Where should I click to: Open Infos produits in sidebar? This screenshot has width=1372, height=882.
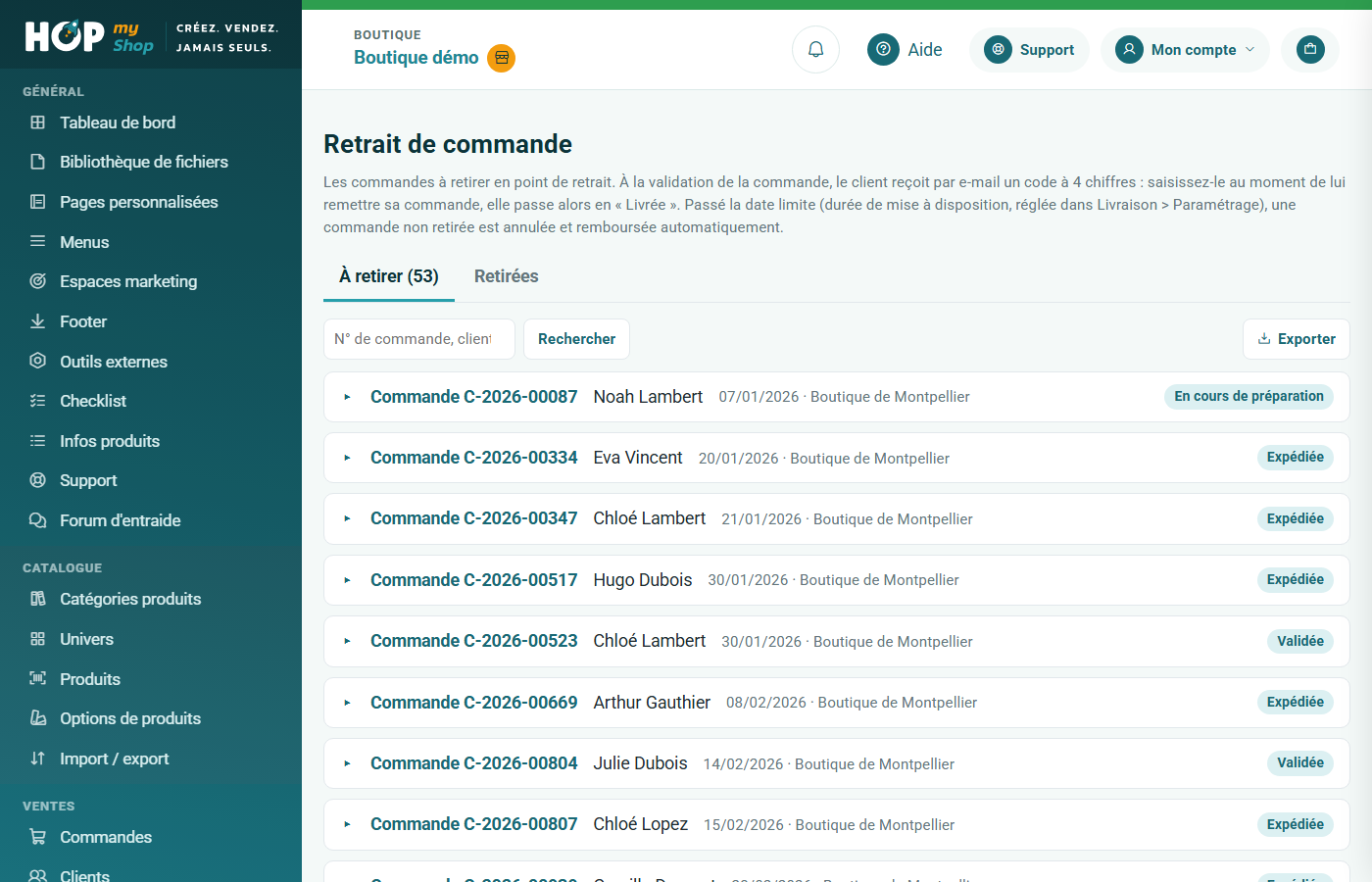(110, 441)
